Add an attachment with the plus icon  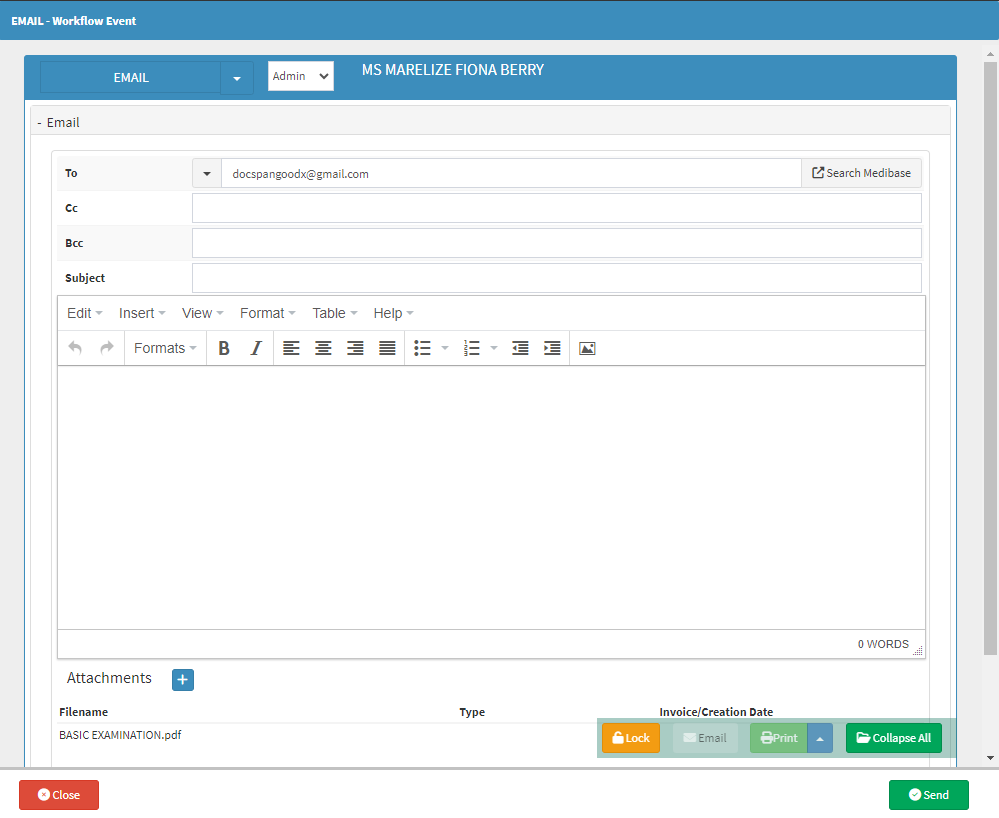[183, 680]
